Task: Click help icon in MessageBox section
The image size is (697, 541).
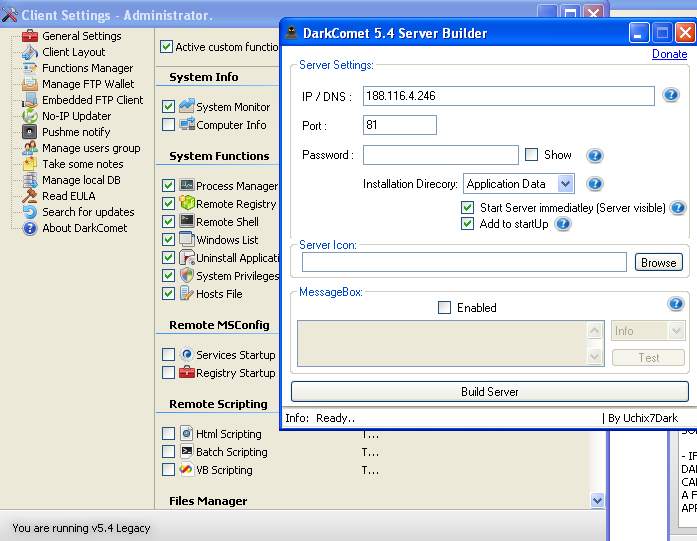Action: click(676, 304)
